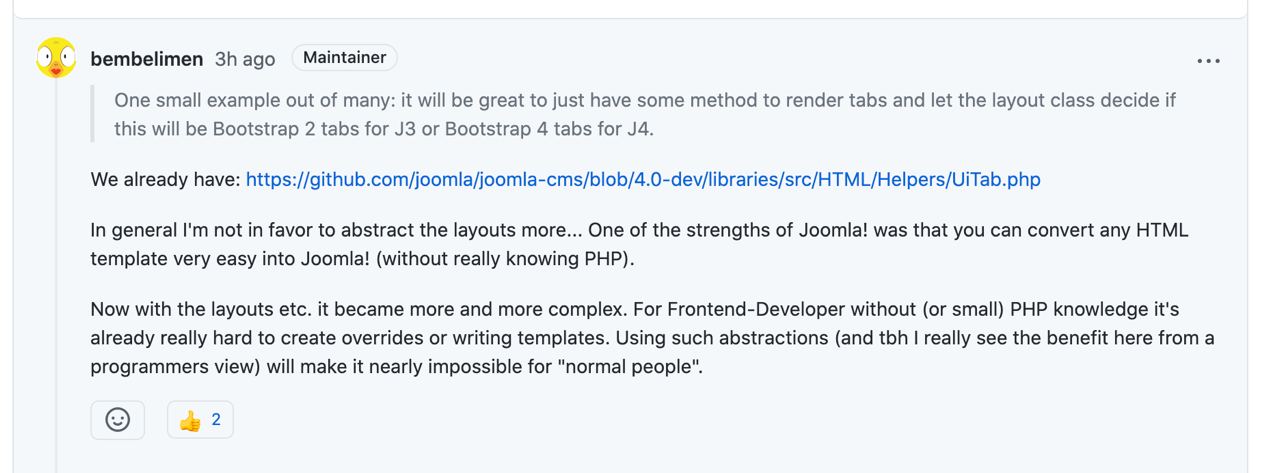Open the comment's three-dot options menu
The height and width of the screenshot is (473, 1280).
[1208, 61]
